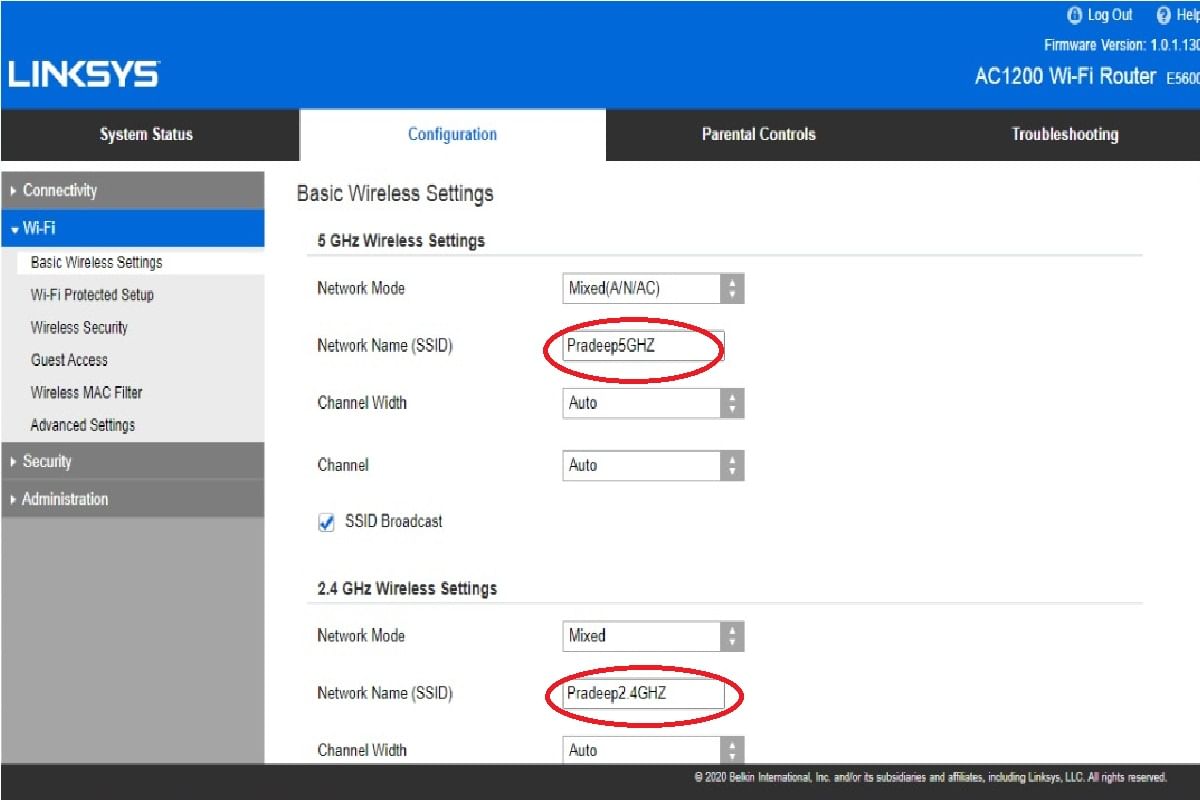Go to Wireless Security settings
The width and height of the screenshot is (1200, 800).
click(x=79, y=328)
